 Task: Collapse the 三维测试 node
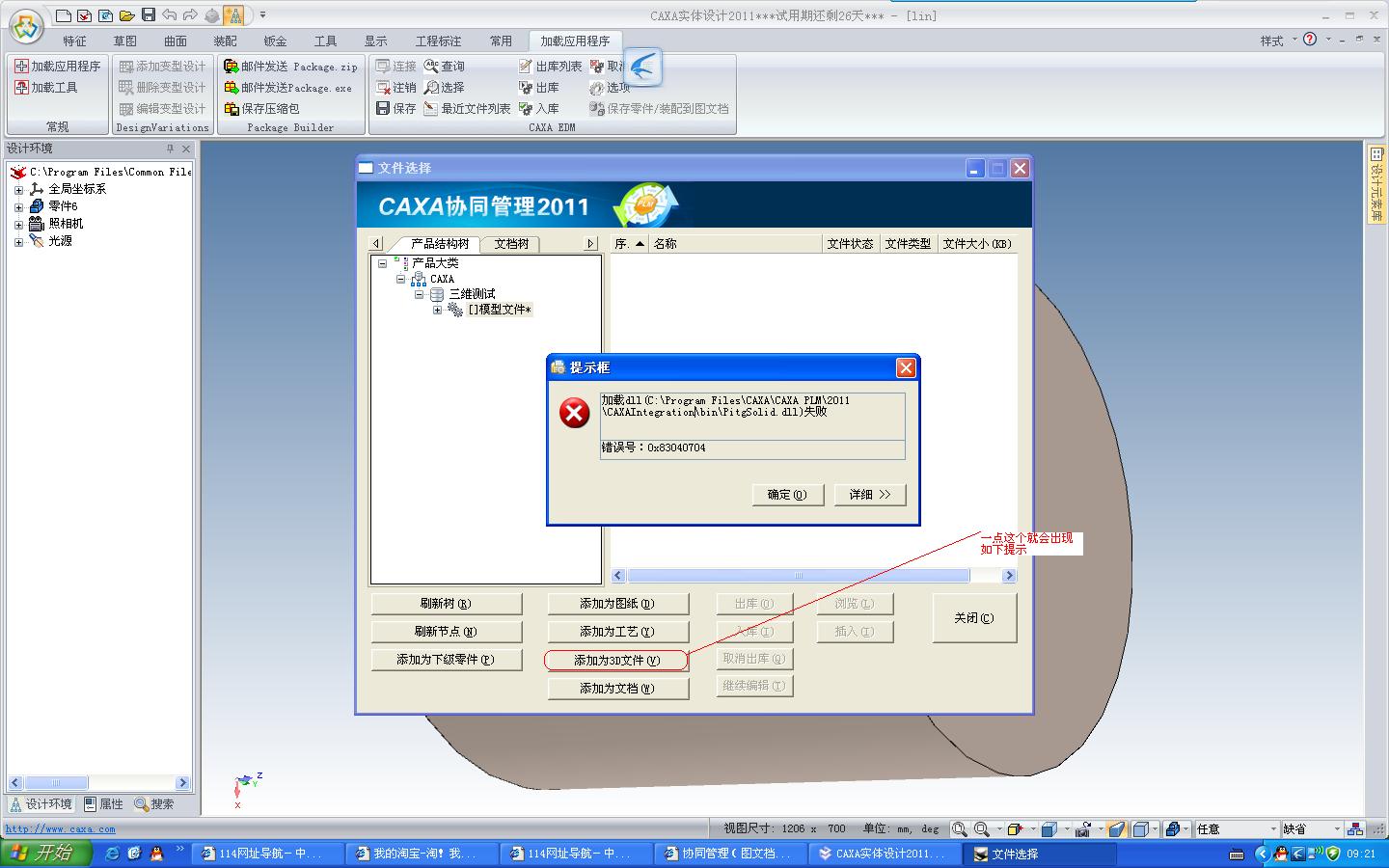pyautogui.click(x=419, y=294)
